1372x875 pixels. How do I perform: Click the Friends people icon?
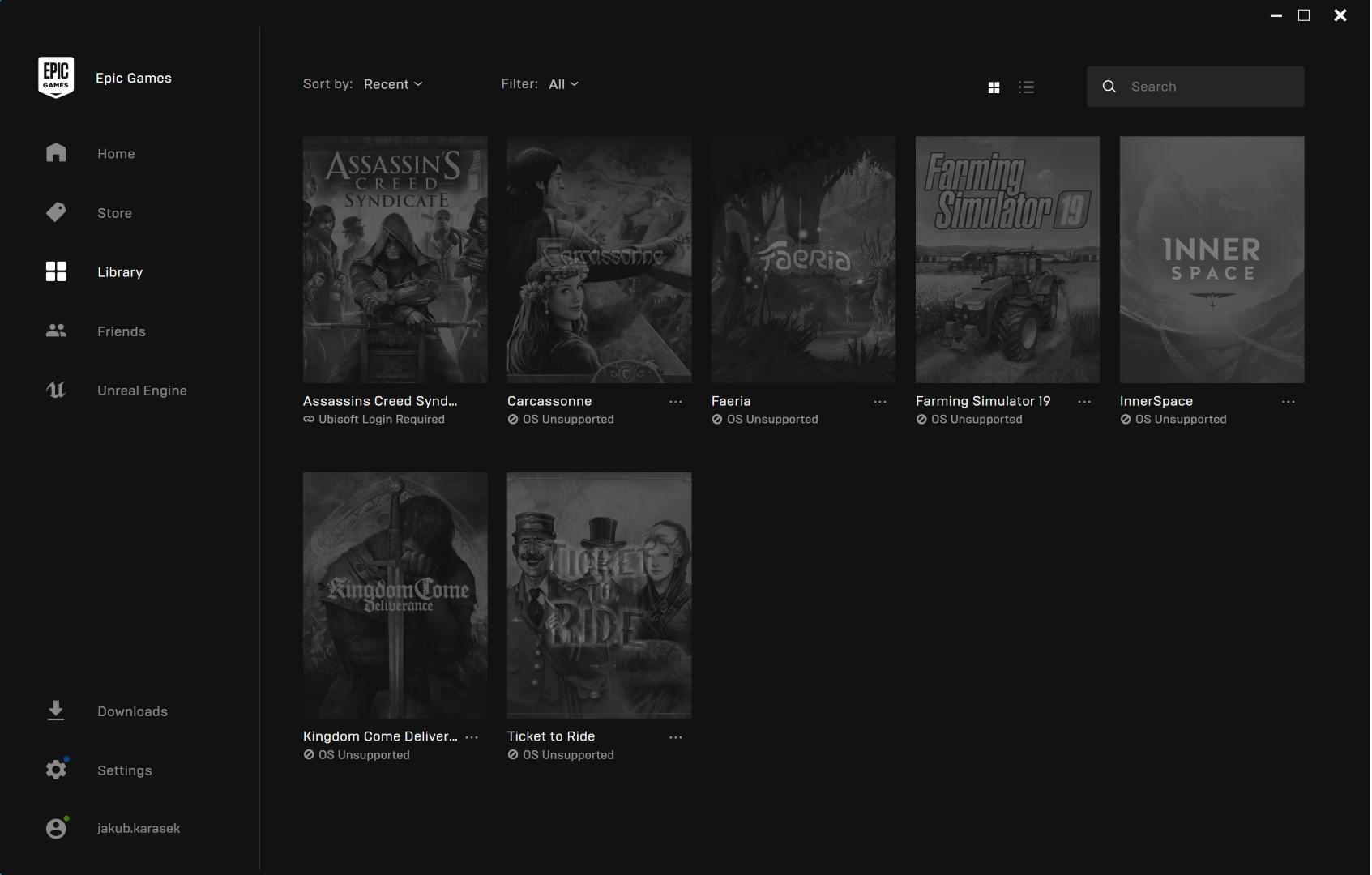pyautogui.click(x=56, y=331)
